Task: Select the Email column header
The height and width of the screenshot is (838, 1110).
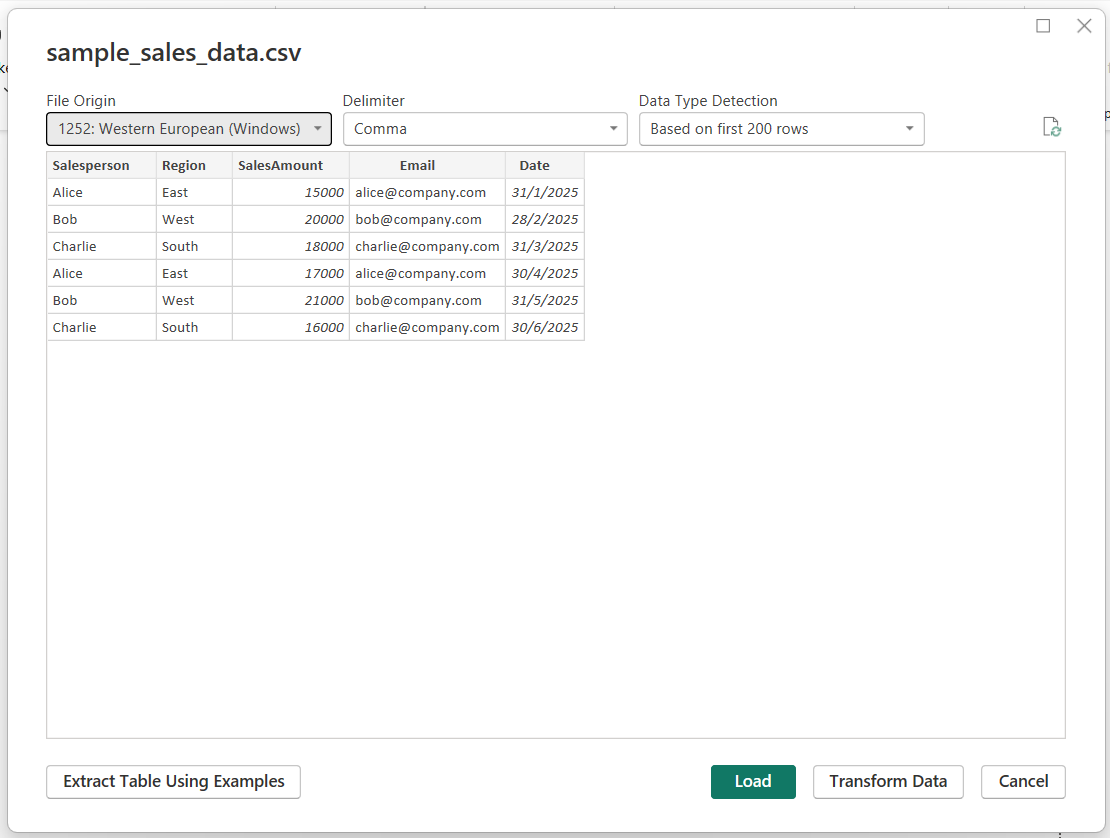Action: point(417,165)
